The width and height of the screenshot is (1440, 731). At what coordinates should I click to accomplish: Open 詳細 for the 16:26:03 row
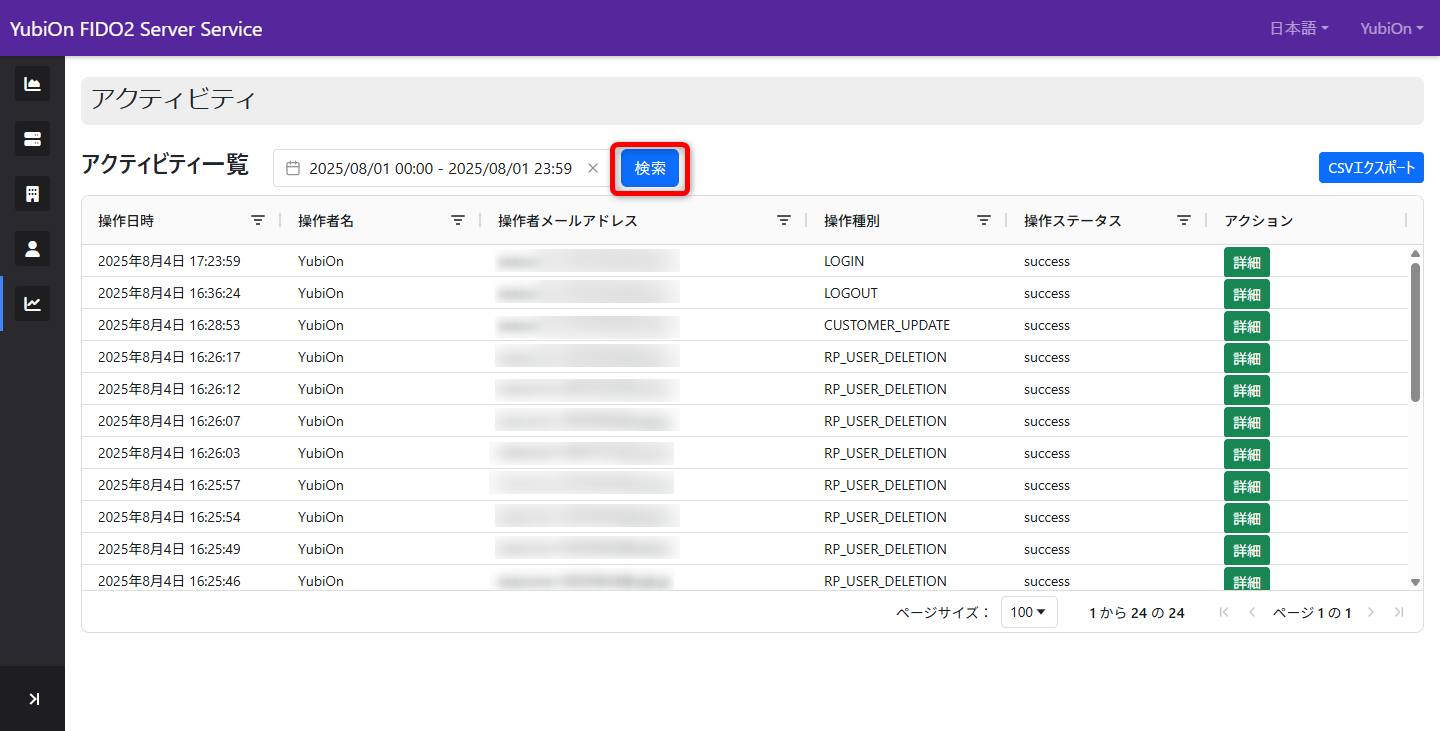(1247, 455)
